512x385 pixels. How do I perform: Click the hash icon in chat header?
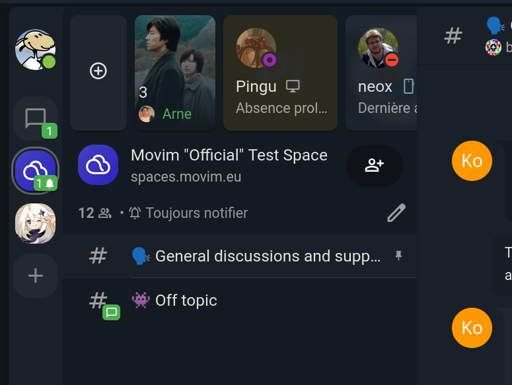(453, 36)
